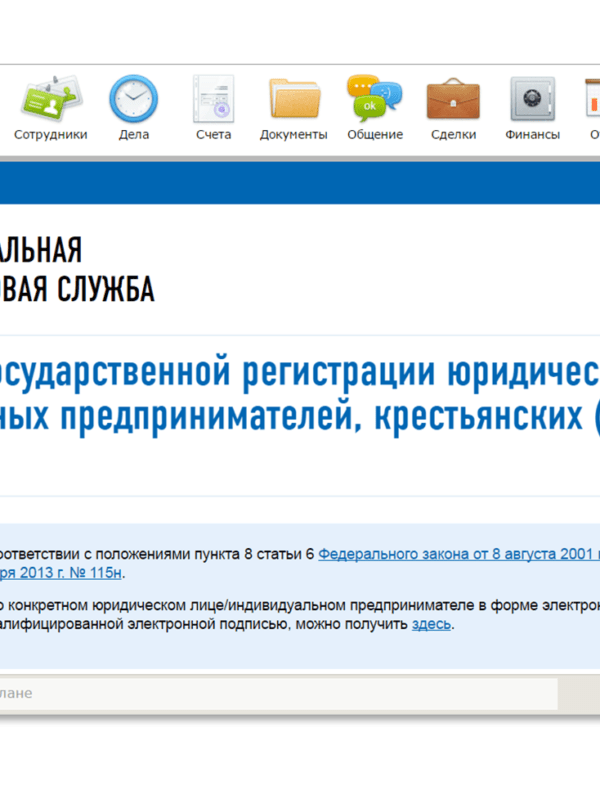The image size is (600, 800).
Task: Click the здесь link
Action: [431, 624]
